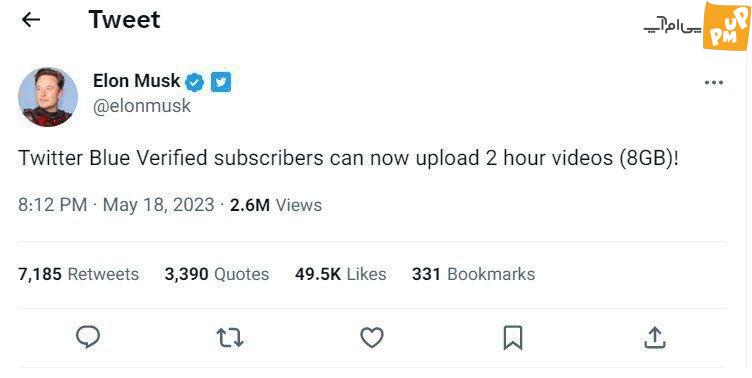Like the tweet with the heart icon
752x378 pixels.
coord(372,337)
